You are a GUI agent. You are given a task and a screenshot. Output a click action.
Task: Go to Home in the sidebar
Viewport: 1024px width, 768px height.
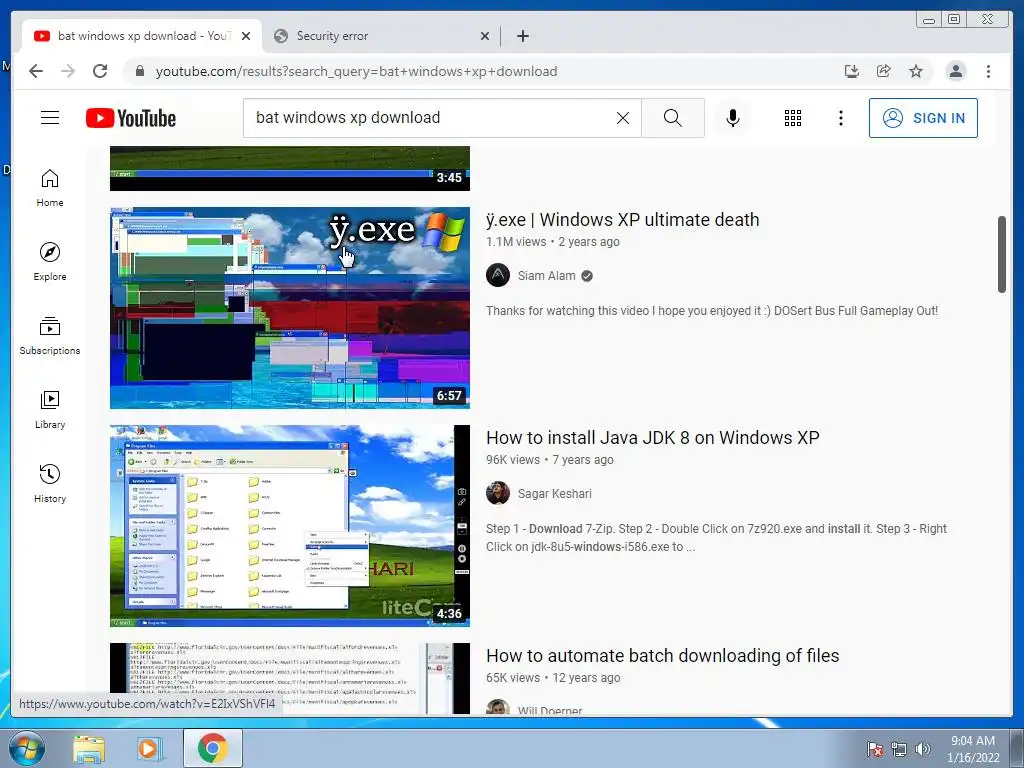coord(50,188)
